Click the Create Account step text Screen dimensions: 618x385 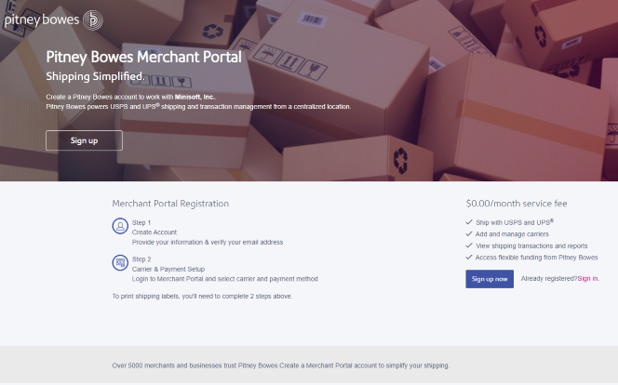[154, 232]
